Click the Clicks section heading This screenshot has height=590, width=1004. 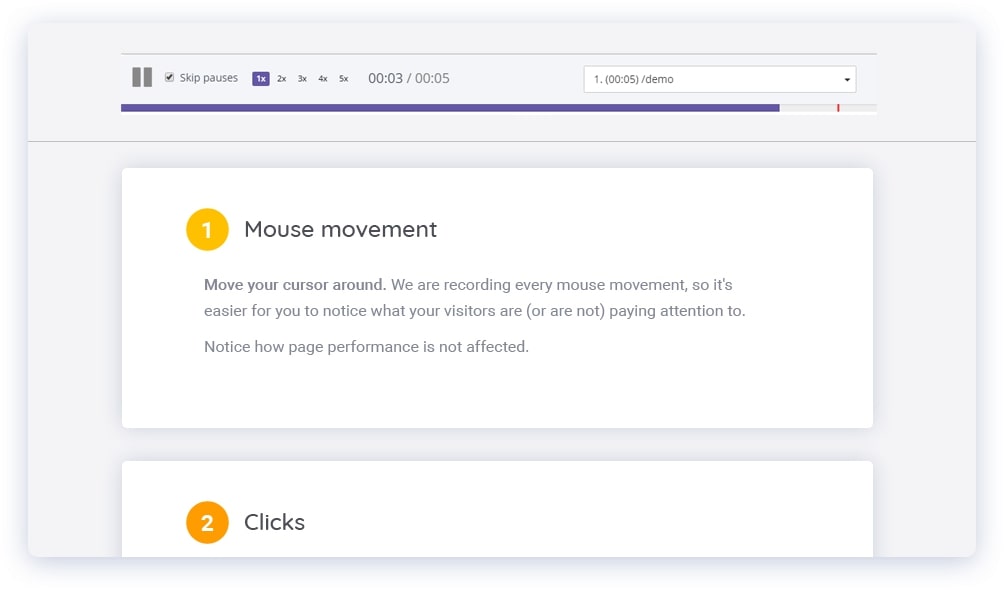point(274,522)
